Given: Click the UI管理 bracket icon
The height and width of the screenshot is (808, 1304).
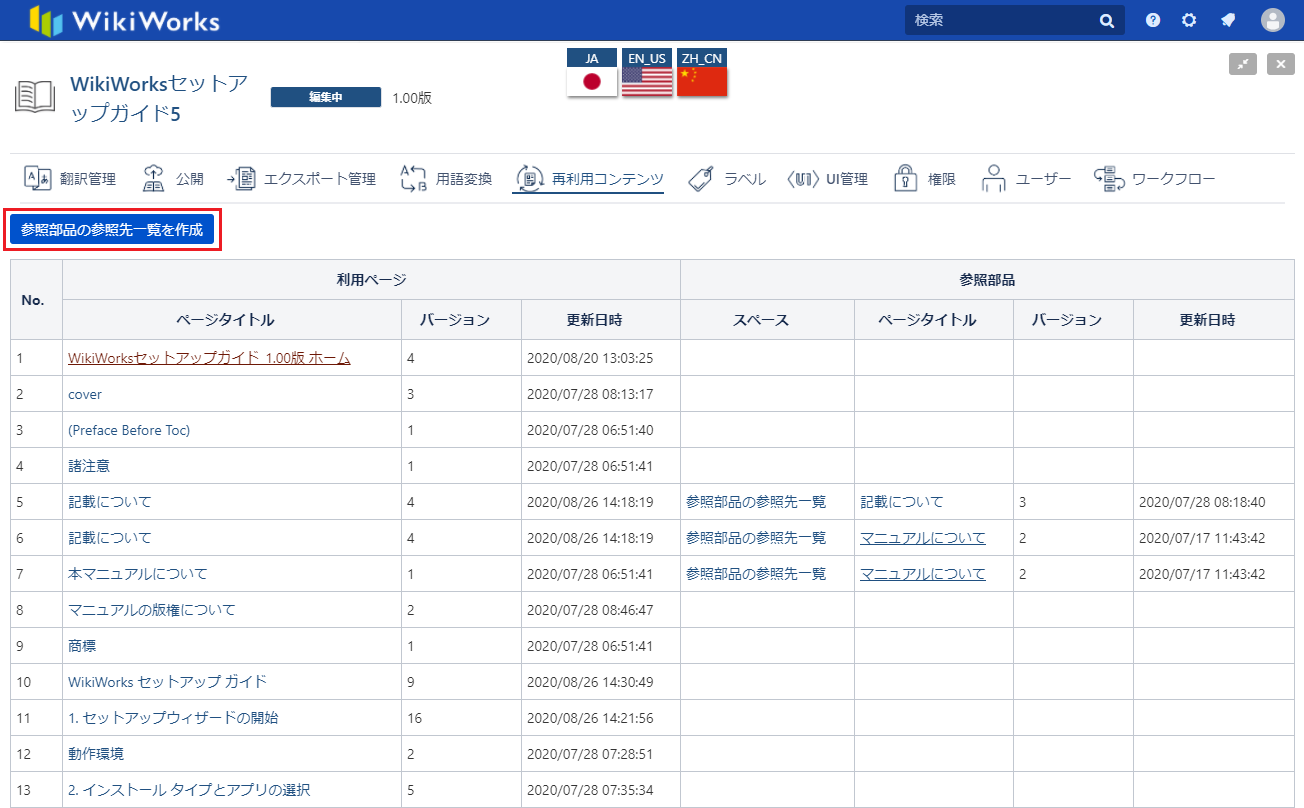Looking at the screenshot, I should point(804,179).
